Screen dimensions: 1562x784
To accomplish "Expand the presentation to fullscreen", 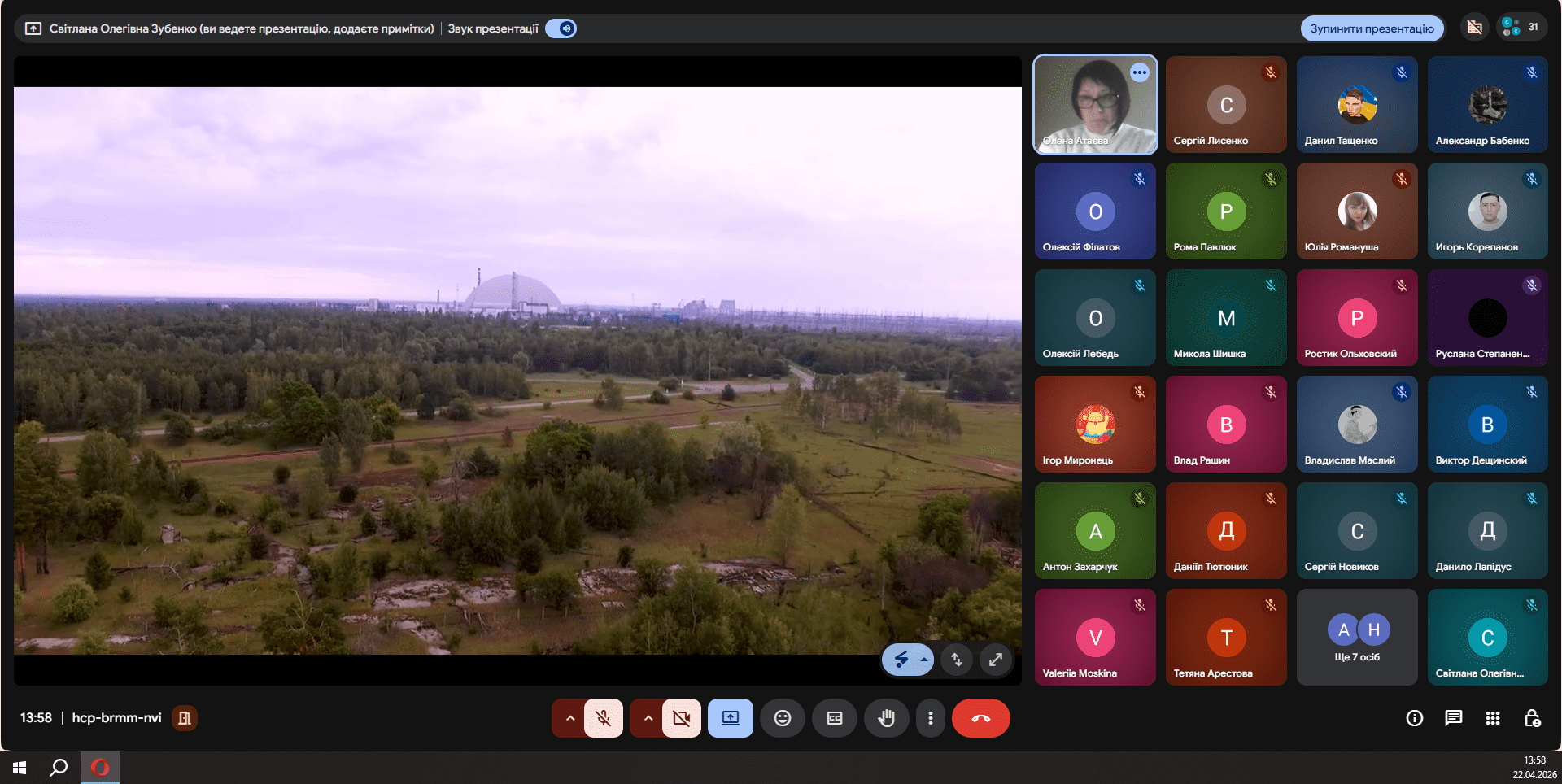I will coord(995,660).
